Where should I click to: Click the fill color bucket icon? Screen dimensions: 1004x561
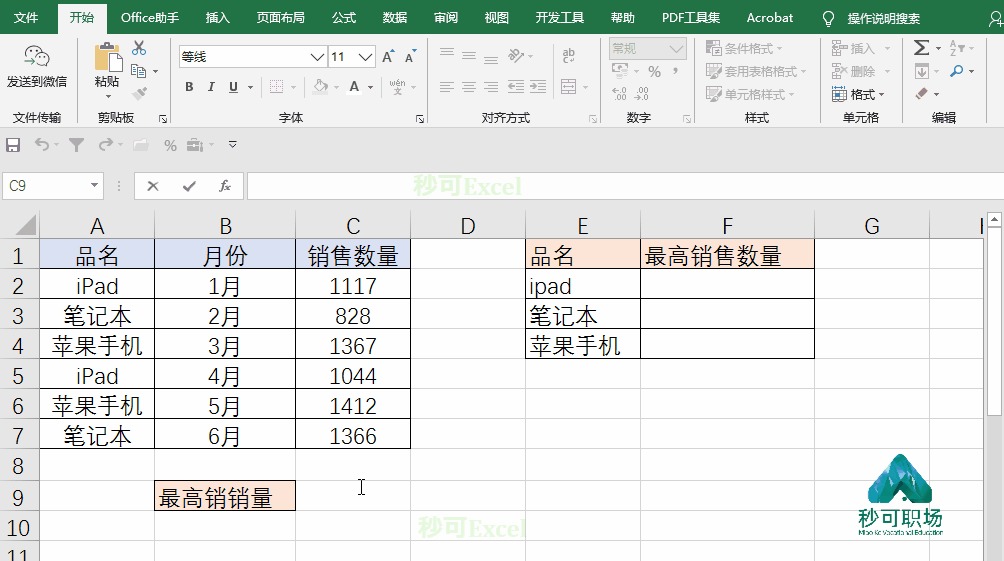[320, 87]
